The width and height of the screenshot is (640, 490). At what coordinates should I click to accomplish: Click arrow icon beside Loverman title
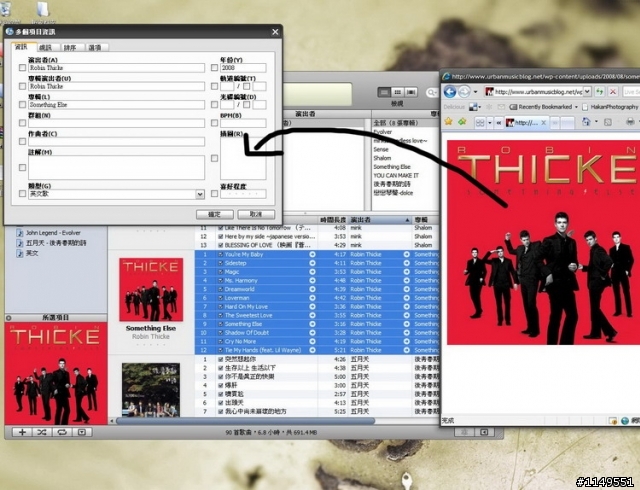point(312,298)
